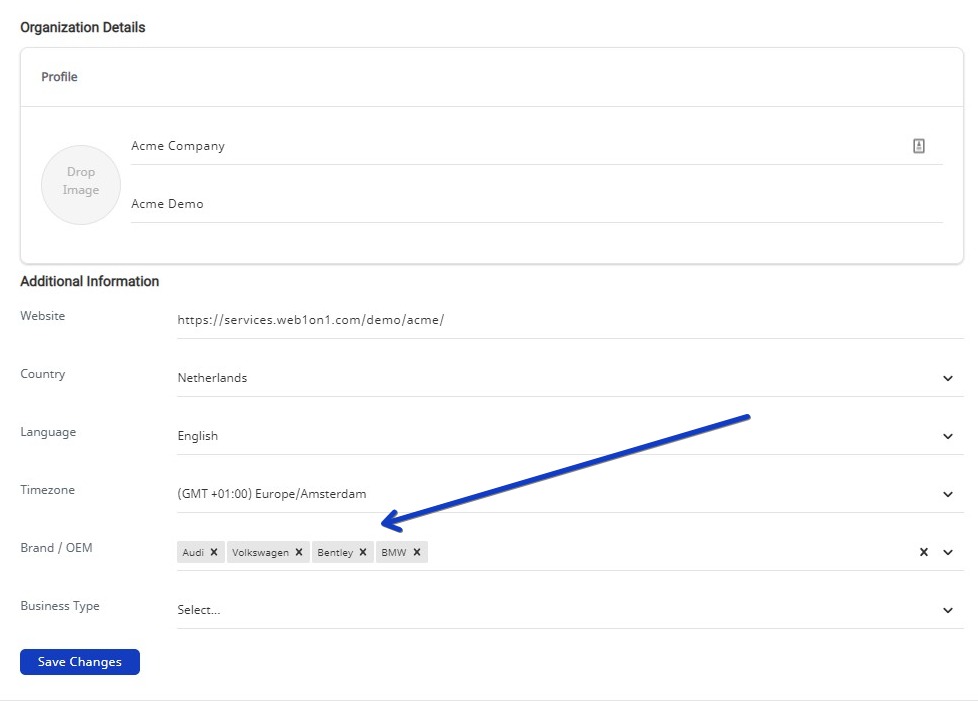Expand the Language chevron arrow
This screenshot has width=978, height=701.
click(947, 437)
